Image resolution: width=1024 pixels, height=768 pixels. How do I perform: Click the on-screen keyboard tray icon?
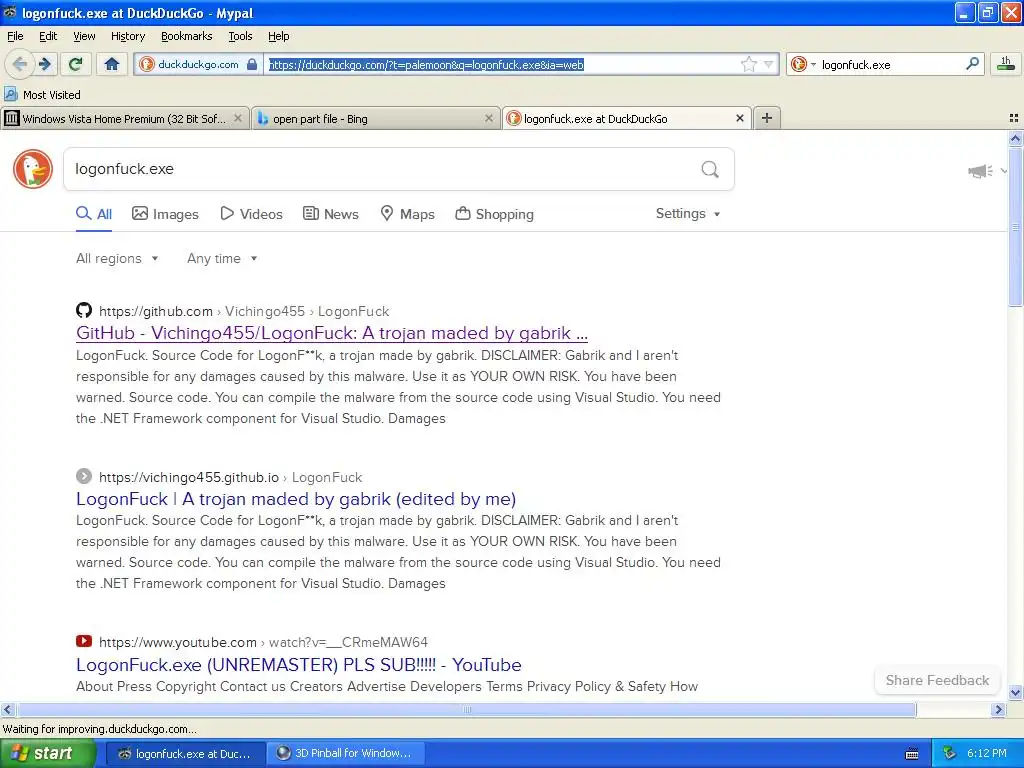(x=912, y=754)
